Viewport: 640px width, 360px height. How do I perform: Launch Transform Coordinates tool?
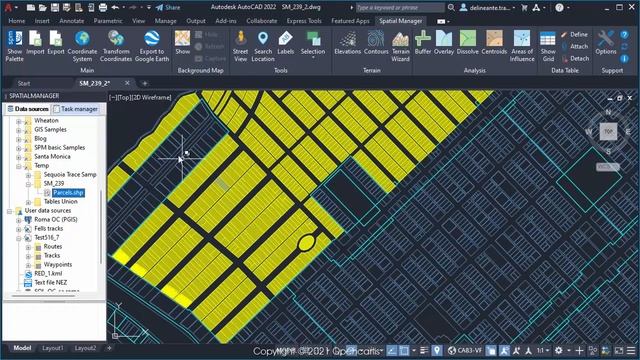click(116, 46)
